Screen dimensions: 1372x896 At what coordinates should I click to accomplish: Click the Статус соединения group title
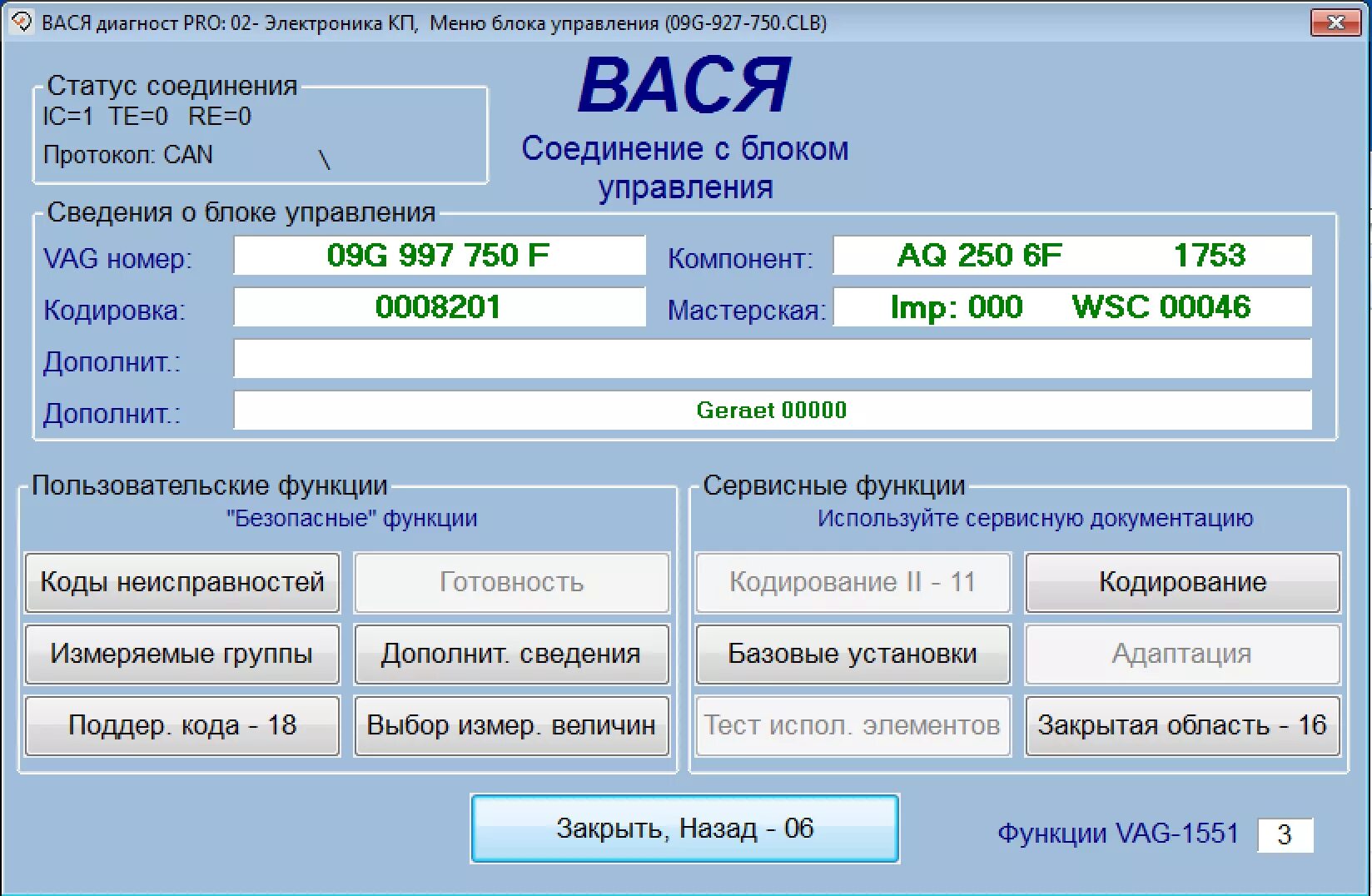172,86
